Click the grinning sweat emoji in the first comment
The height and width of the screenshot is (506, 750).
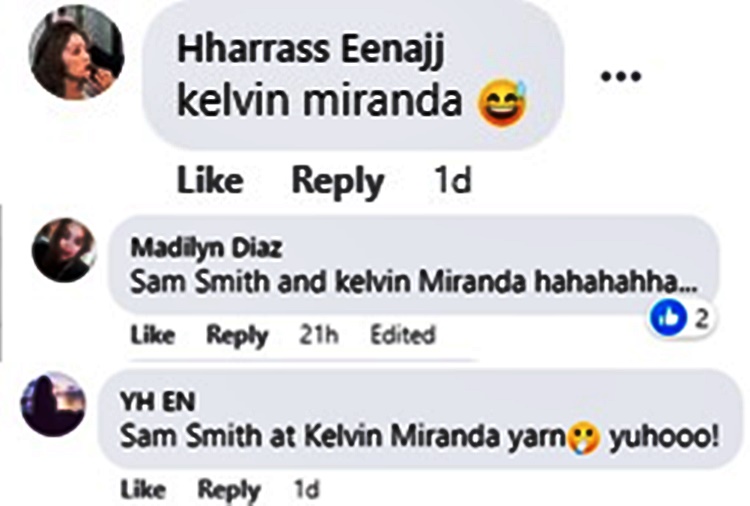click(x=502, y=102)
